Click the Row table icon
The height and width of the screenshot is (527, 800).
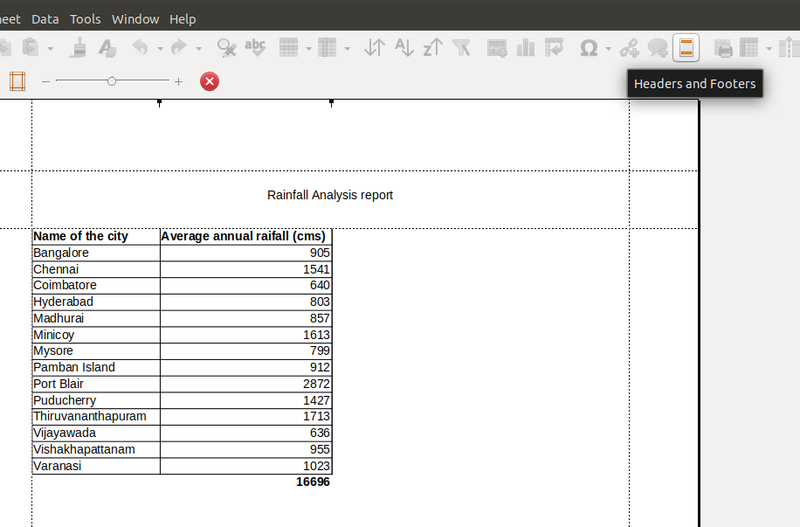(x=288, y=48)
